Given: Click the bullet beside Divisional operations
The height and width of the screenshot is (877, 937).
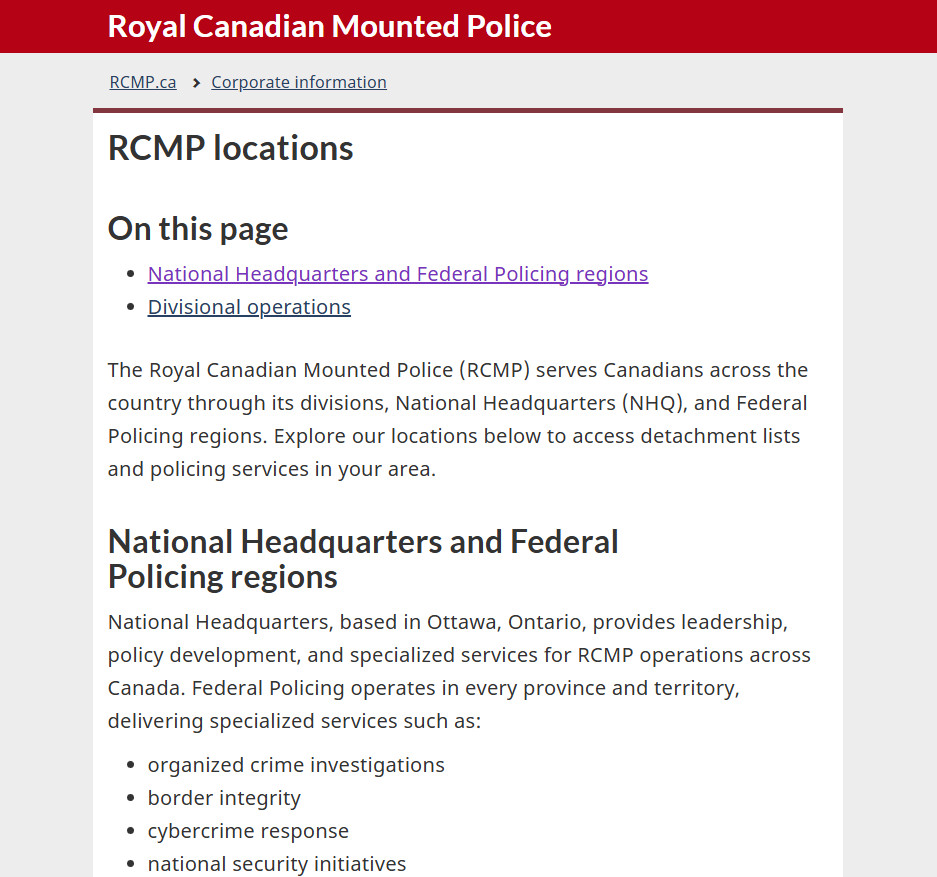Looking at the screenshot, I should click(131, 307).
